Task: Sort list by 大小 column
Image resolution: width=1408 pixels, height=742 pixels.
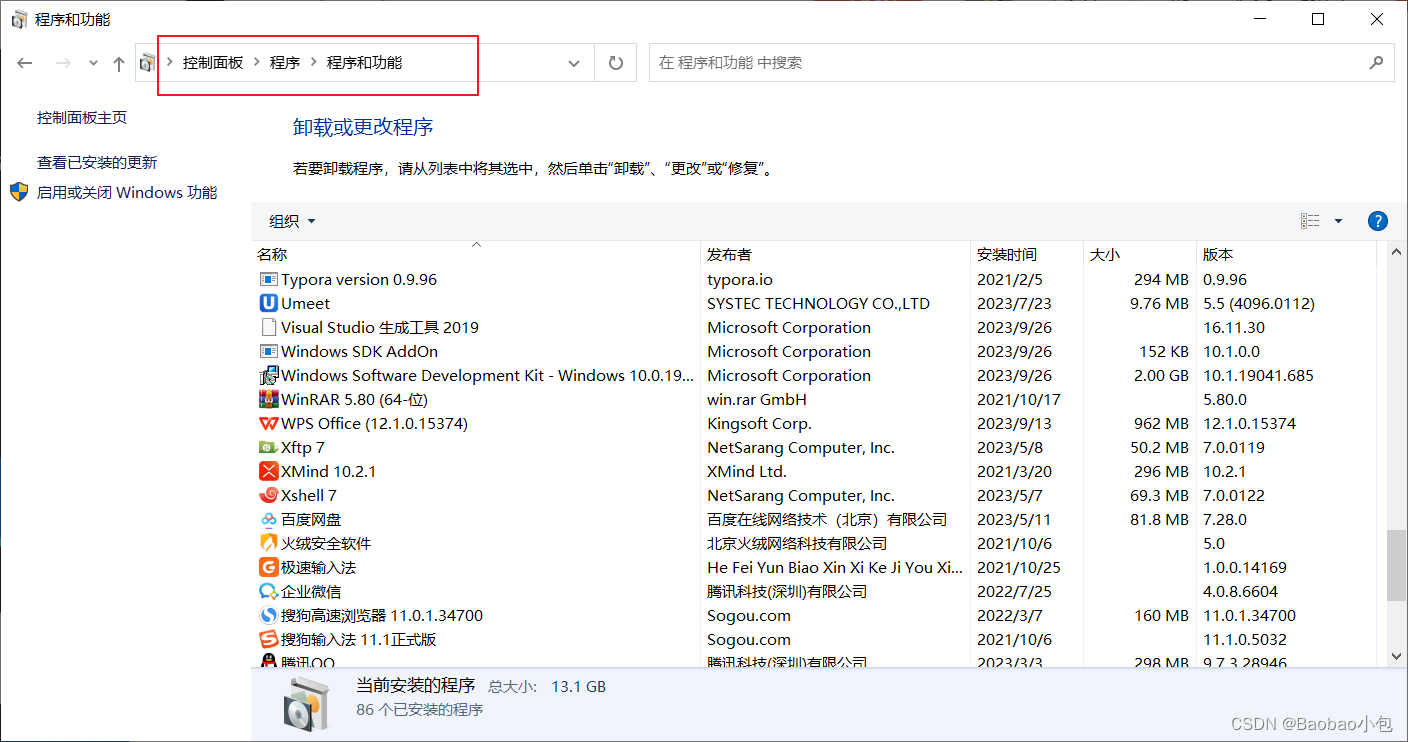Action: coord(1140,254)
